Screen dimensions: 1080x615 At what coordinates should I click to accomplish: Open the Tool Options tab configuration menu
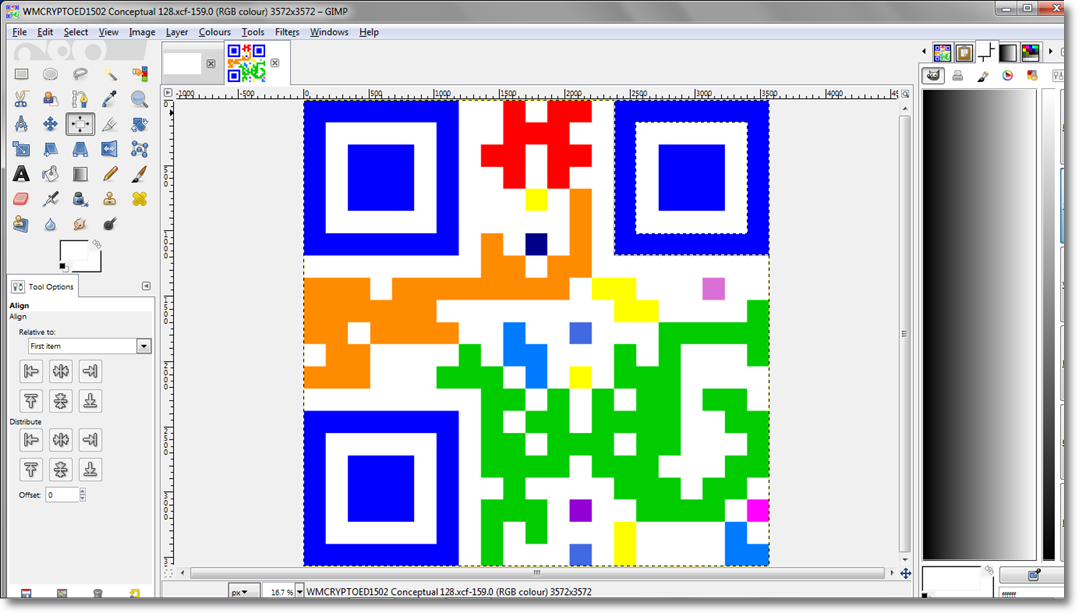(x=146, y=286)
